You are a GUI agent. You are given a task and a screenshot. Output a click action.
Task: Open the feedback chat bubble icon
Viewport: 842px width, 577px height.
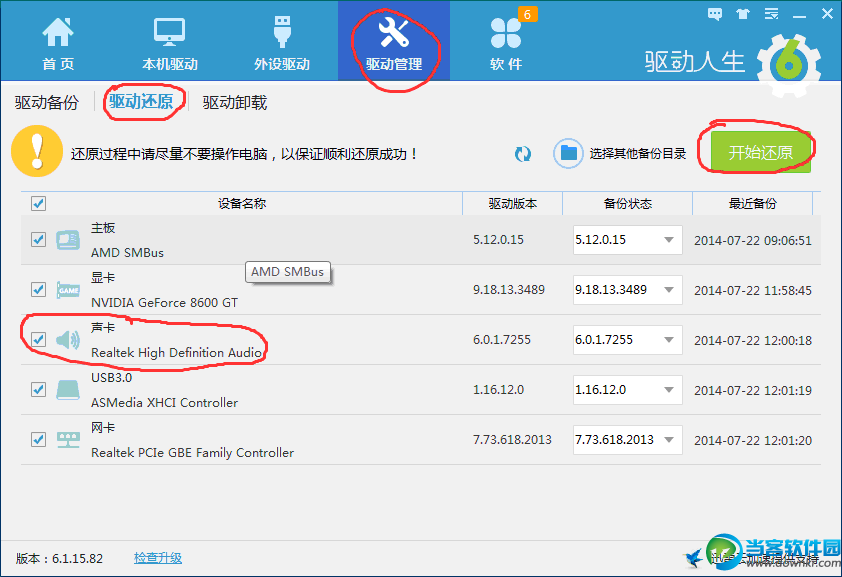[715, 14]
